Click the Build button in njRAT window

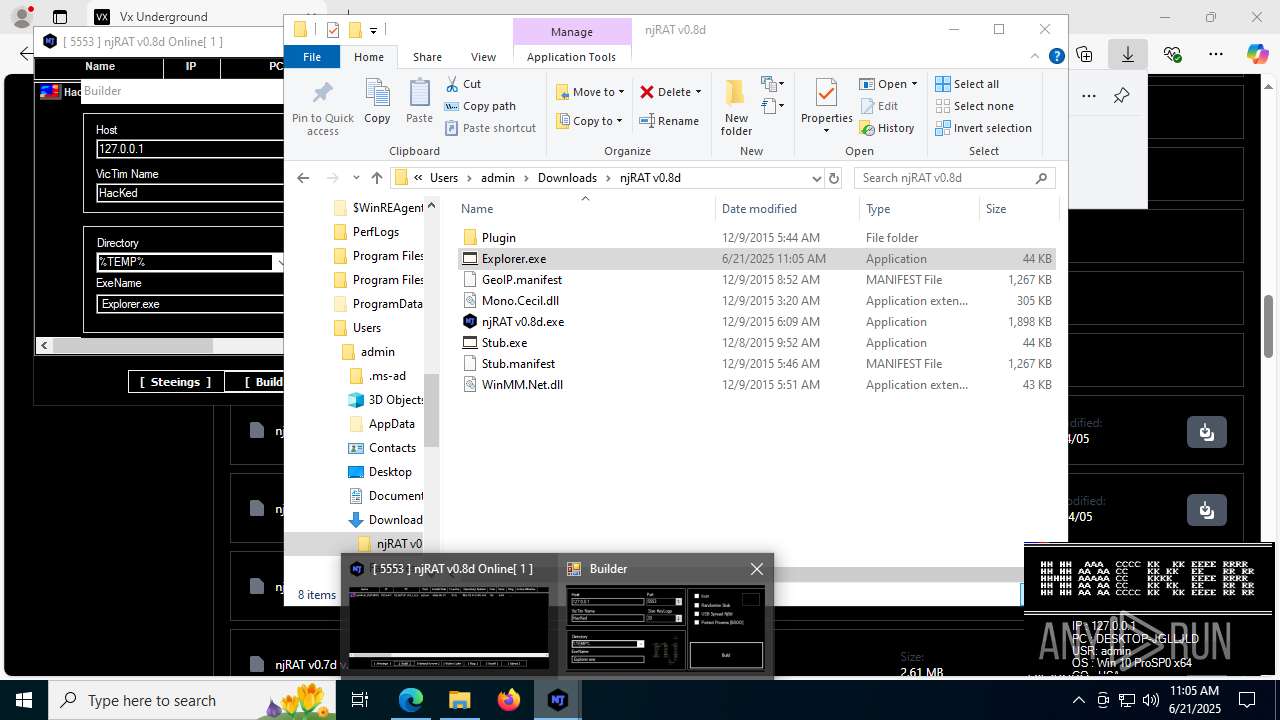[x=255, y=382]
